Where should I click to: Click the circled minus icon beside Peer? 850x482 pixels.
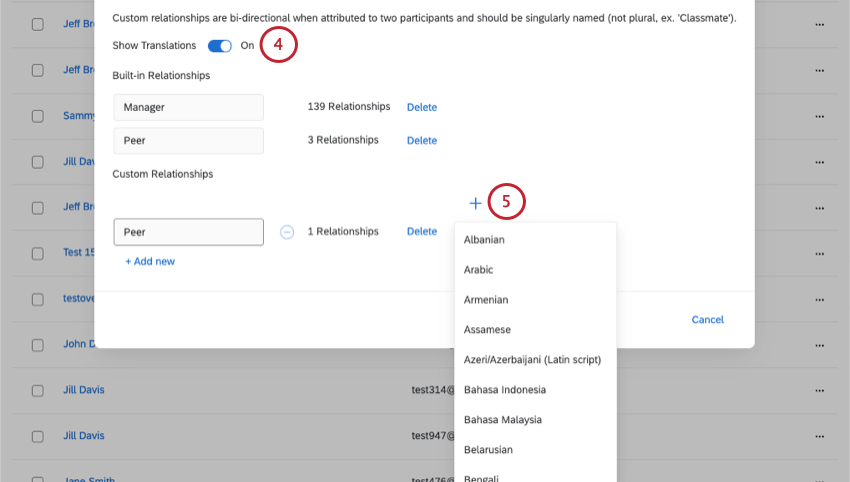287,232
